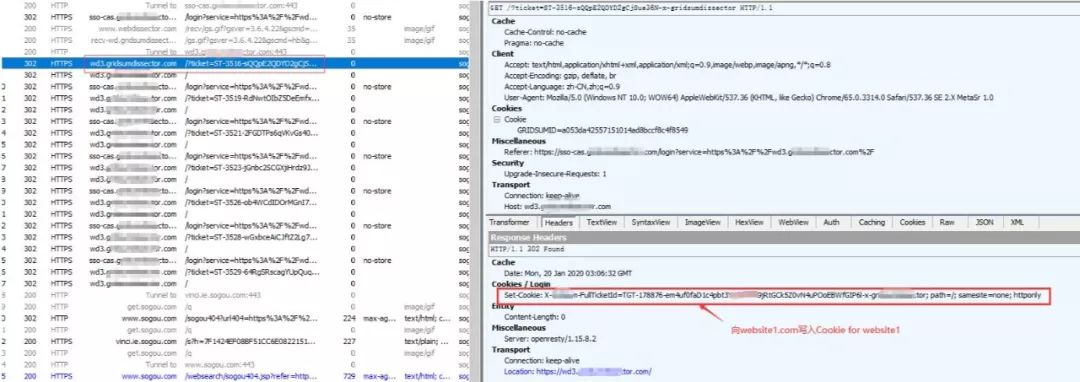Select the Content-Length: 0 header
Image resolution: width=1080 pixels, height=382 pixels.
click(x=534, y=317)
